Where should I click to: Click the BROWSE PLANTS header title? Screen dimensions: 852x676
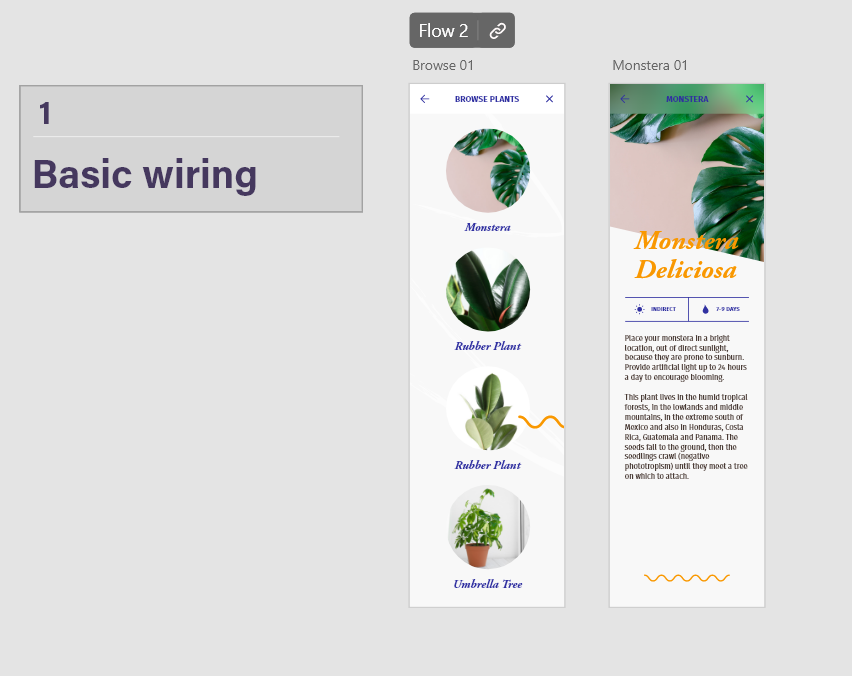click(487, 99)
